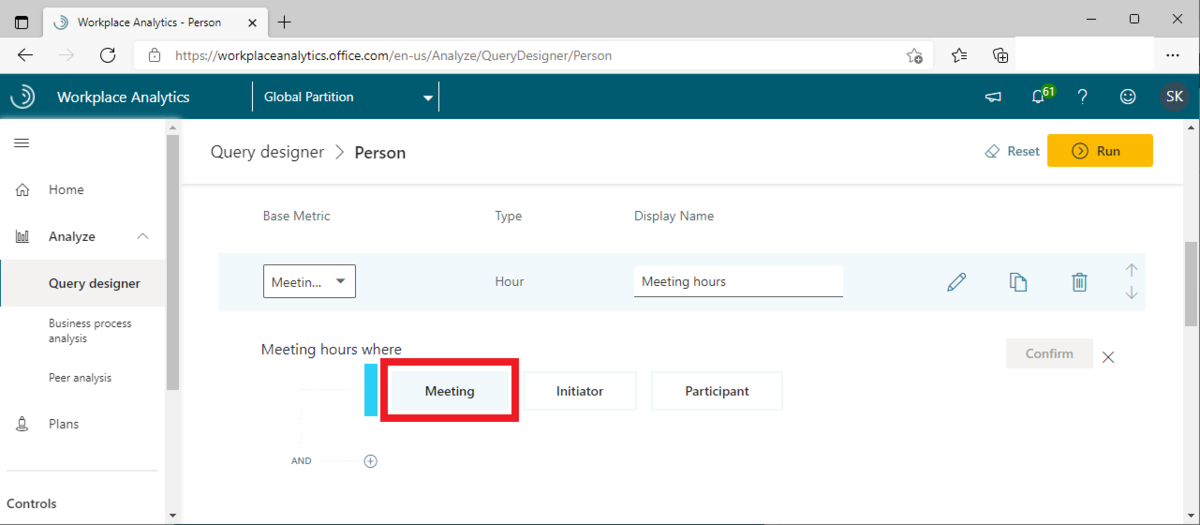Select Query designer in sidebar
1200x525 pixels.
click(x=94, y=283)
